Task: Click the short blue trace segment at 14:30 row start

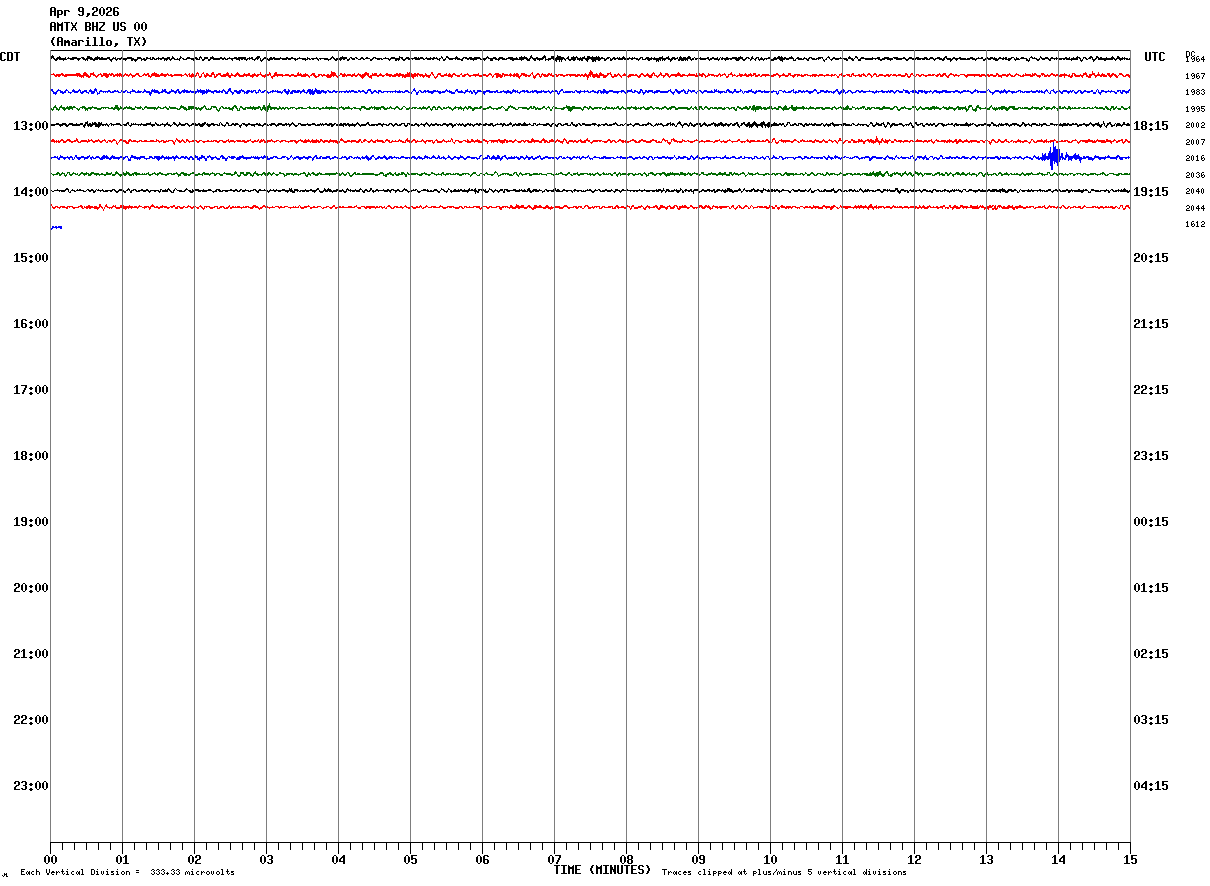Action: click(x=56, y=228)
